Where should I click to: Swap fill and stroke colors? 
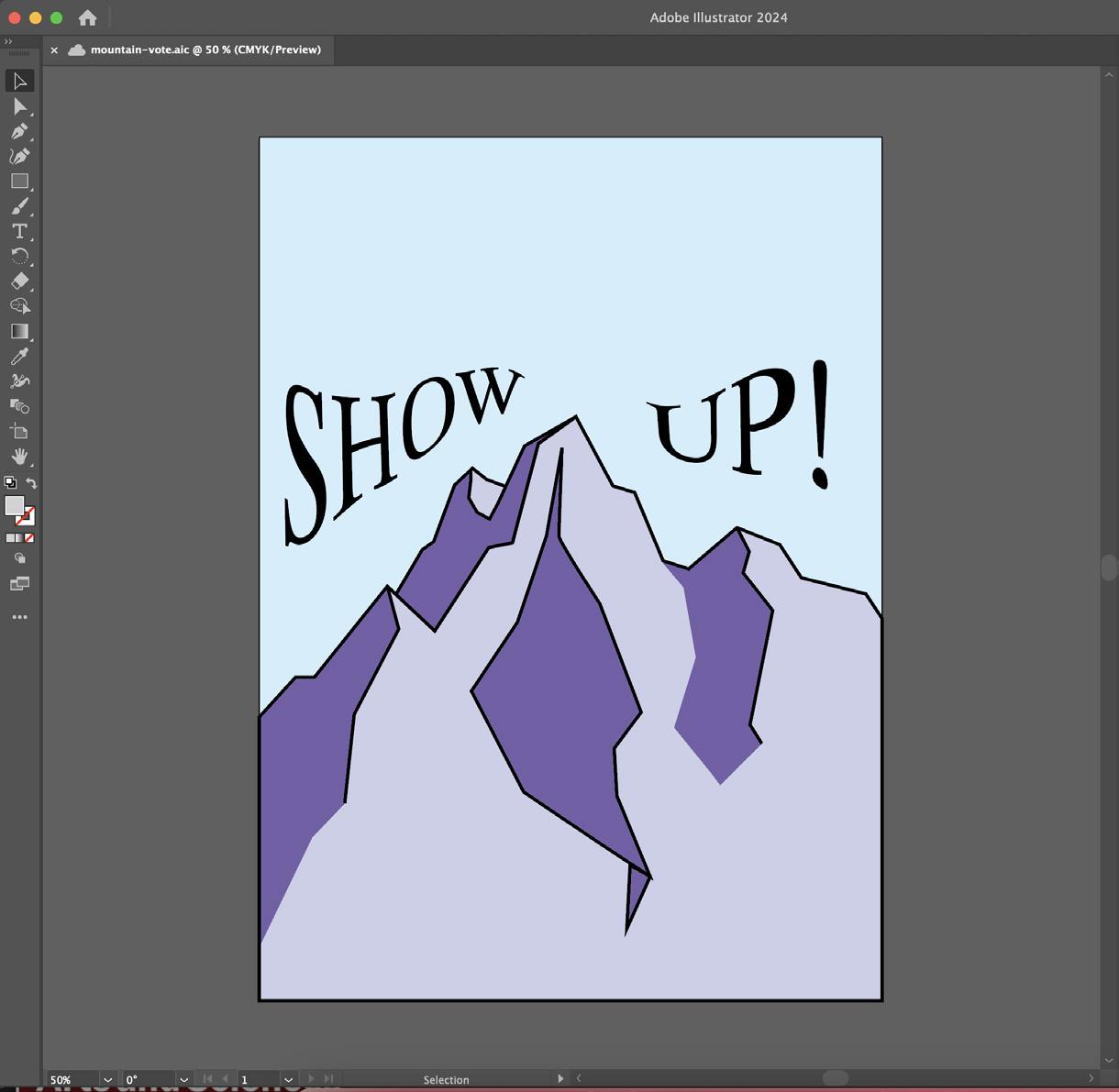[31, 482]
